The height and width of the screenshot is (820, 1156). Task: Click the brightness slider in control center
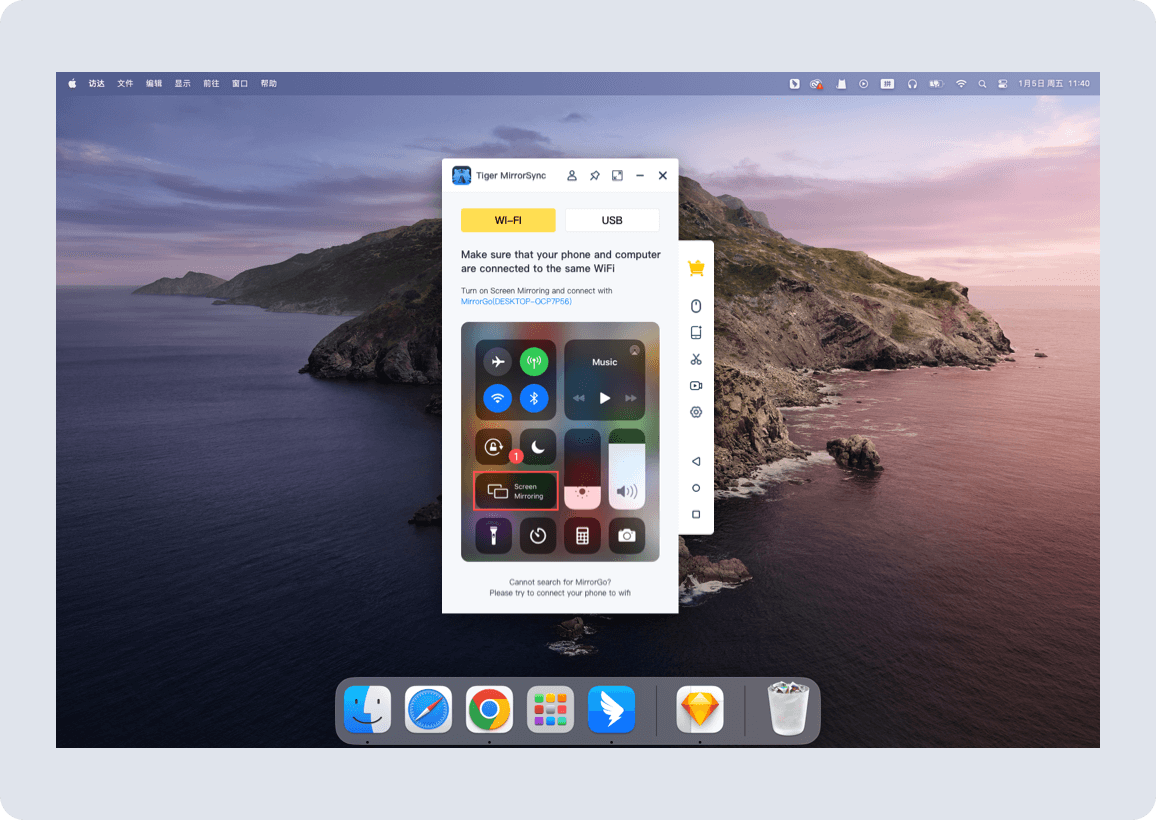583,469
